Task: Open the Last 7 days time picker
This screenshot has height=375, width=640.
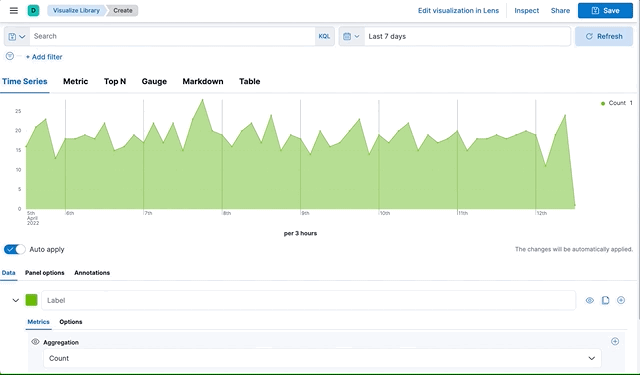Action: (467, 36)
